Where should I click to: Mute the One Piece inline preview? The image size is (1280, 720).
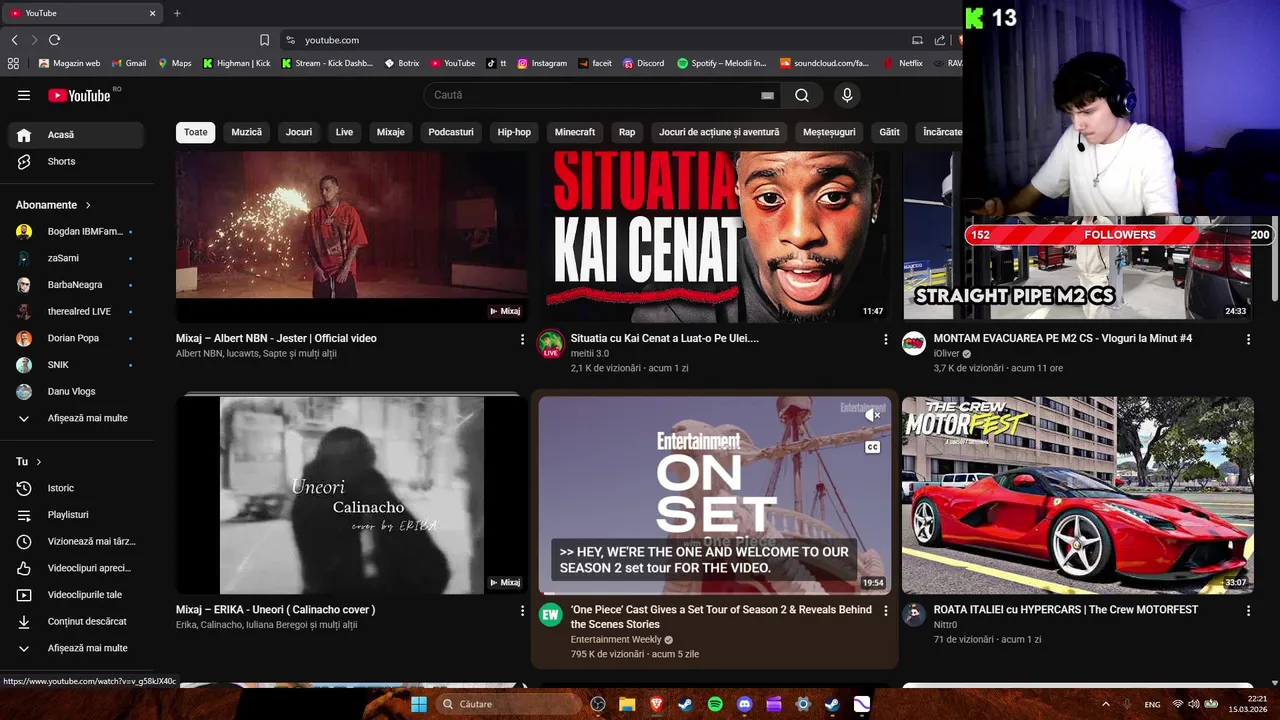[x=873, y=414]
